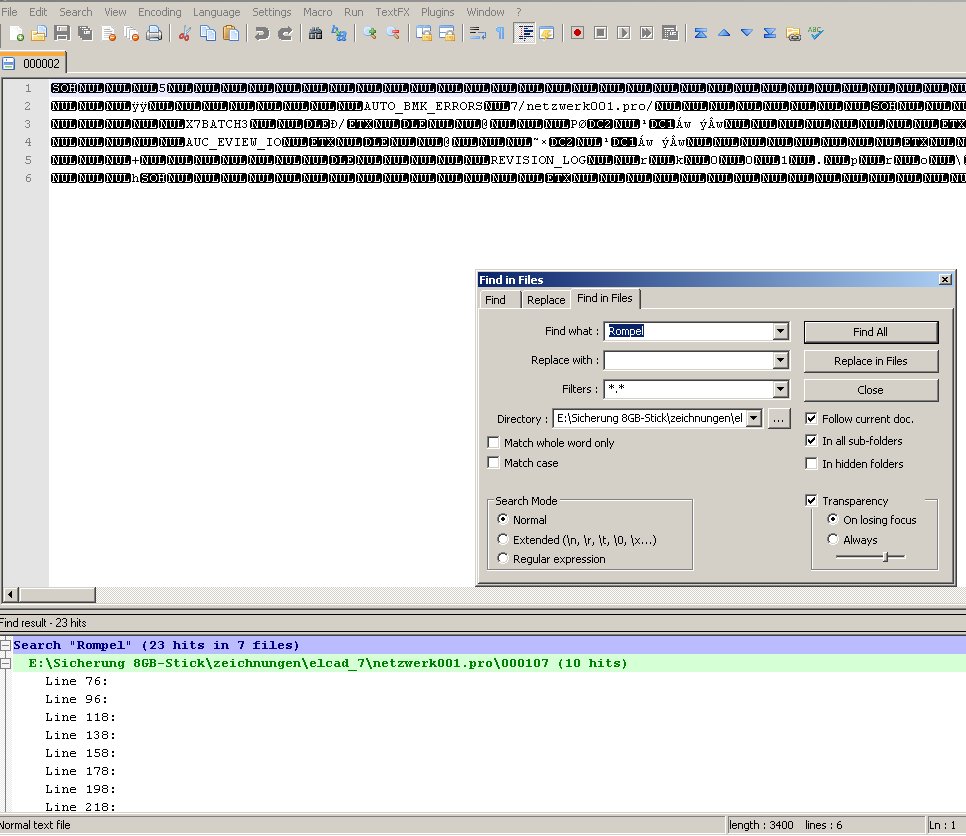
Task: Click the Copy icon
Action: point(208,33)
